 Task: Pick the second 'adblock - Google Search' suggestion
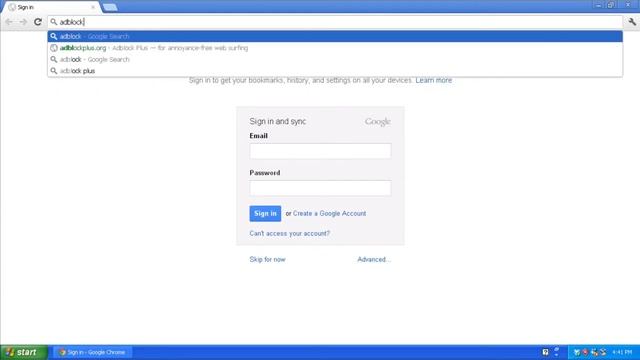335,59
